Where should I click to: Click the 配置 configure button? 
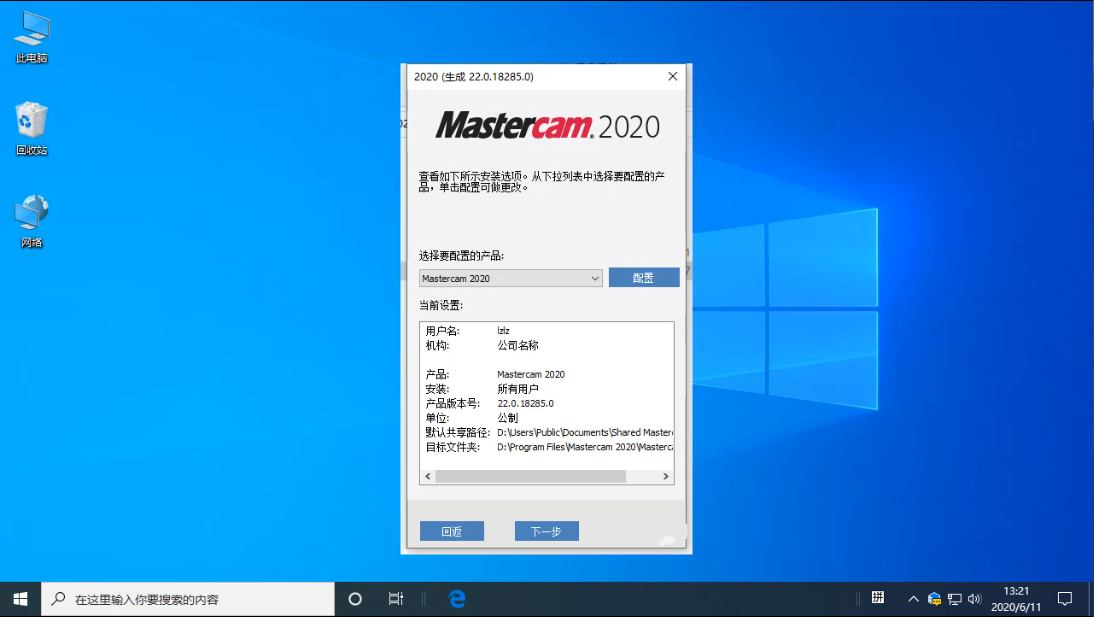click(644, 278)
